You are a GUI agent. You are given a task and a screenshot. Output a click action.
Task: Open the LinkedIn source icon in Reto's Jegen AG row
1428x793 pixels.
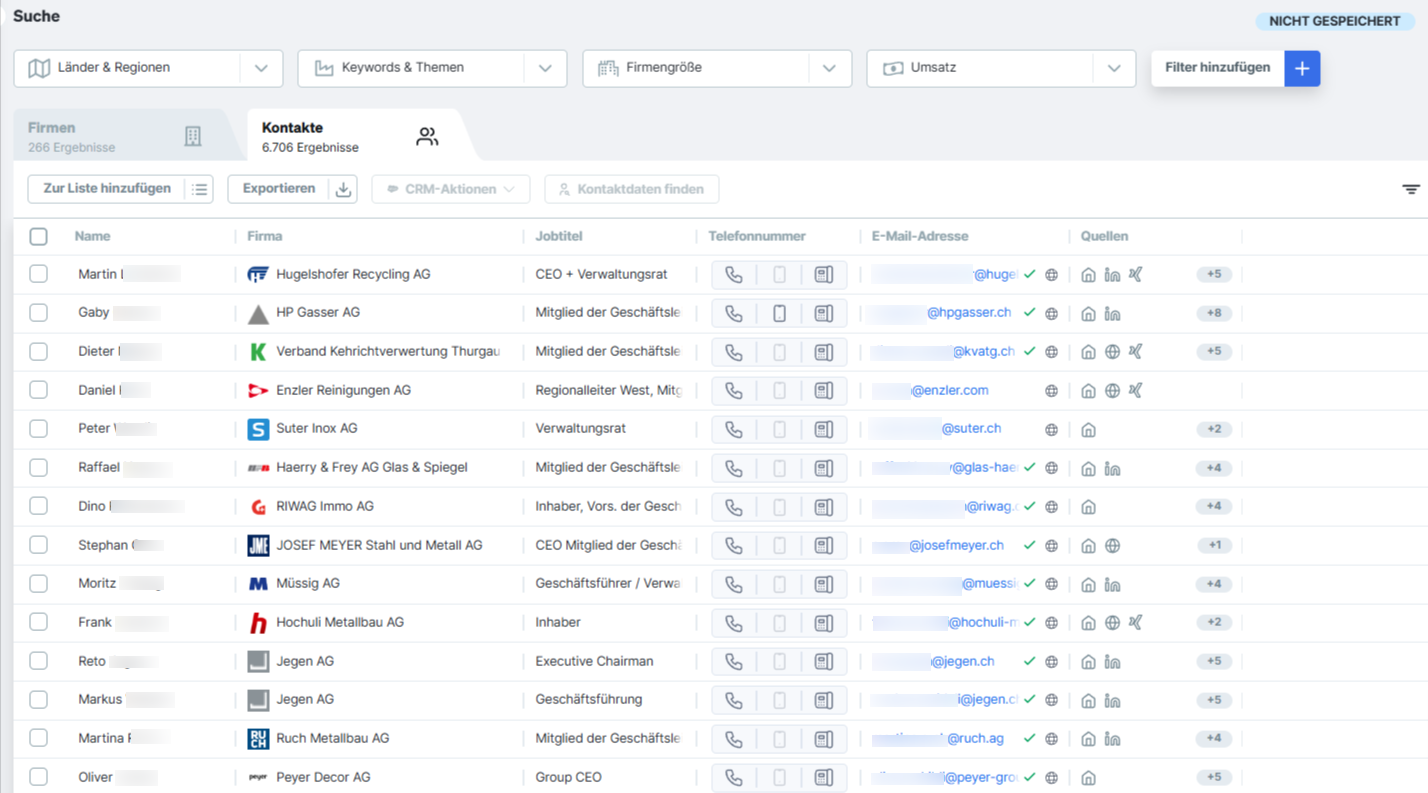point(1112,662)
